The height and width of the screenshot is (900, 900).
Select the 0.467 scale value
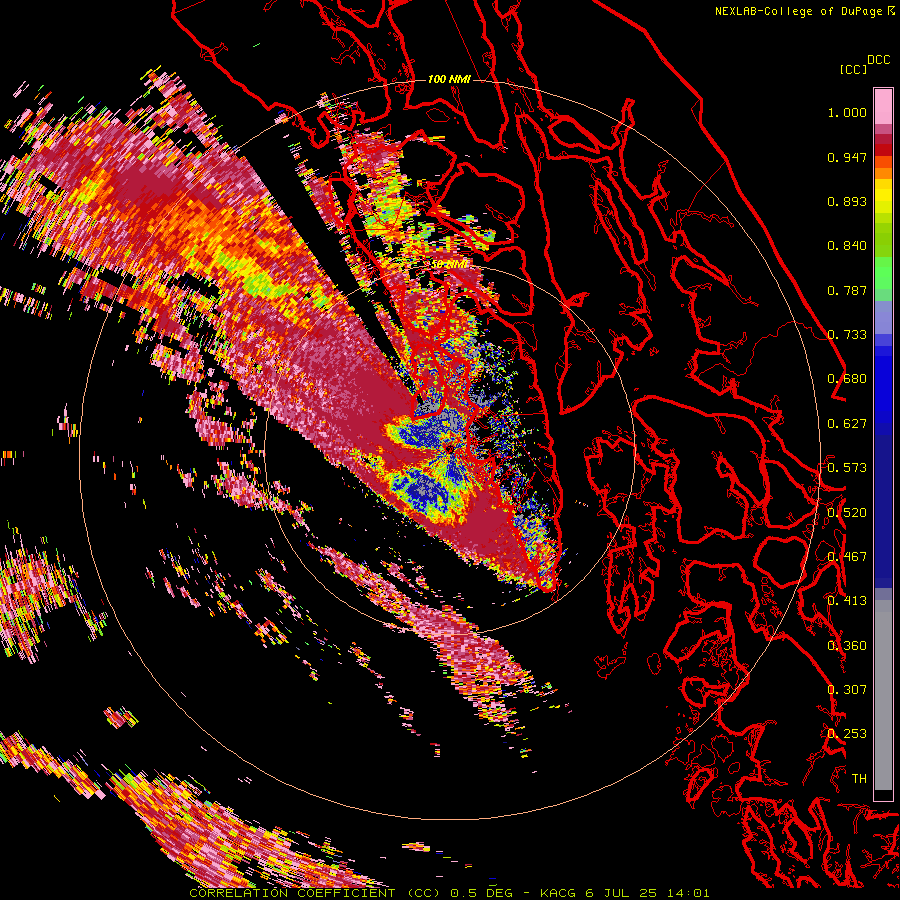point(847,557)
